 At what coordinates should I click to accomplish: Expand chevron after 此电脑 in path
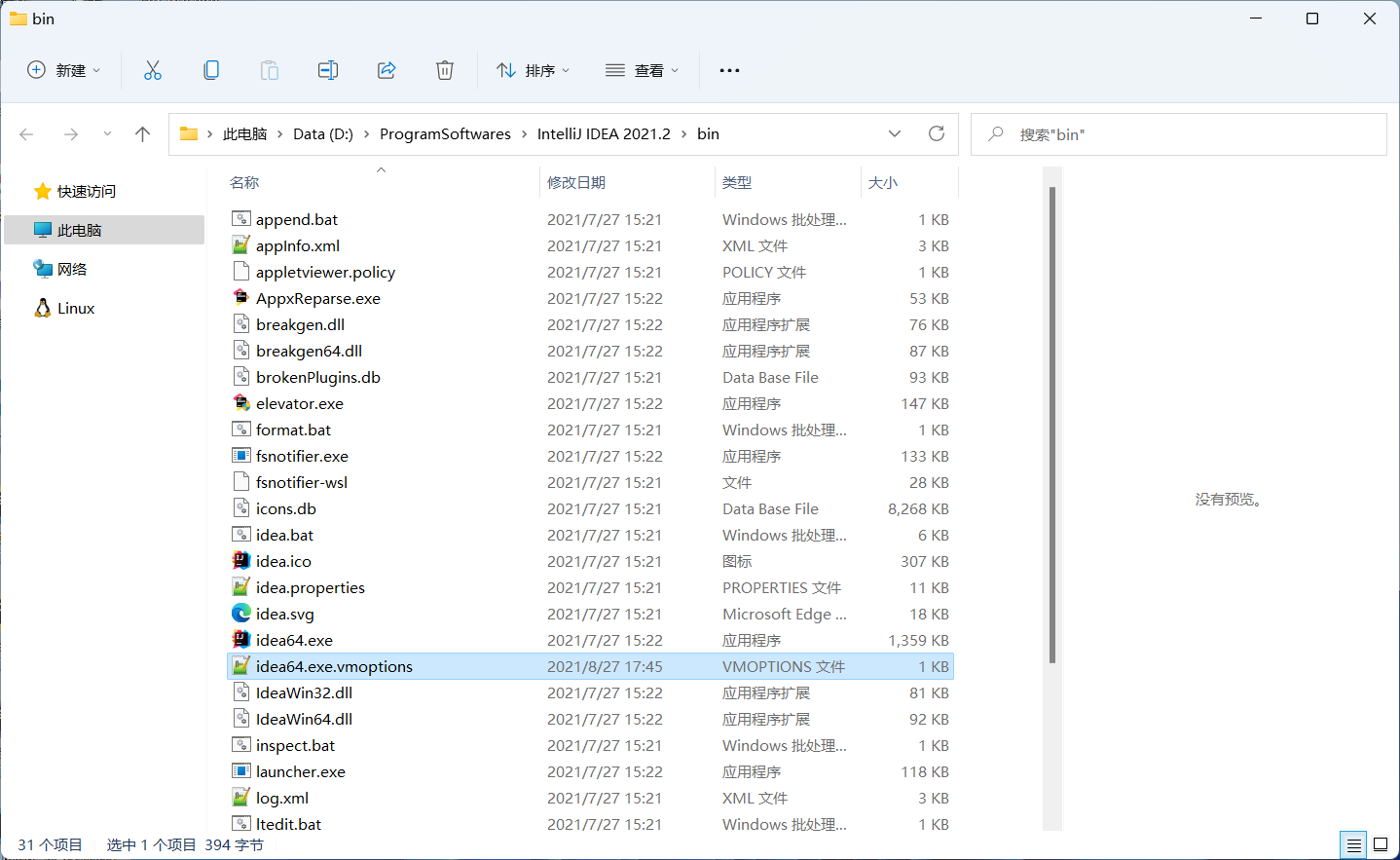tap(280, 134)
